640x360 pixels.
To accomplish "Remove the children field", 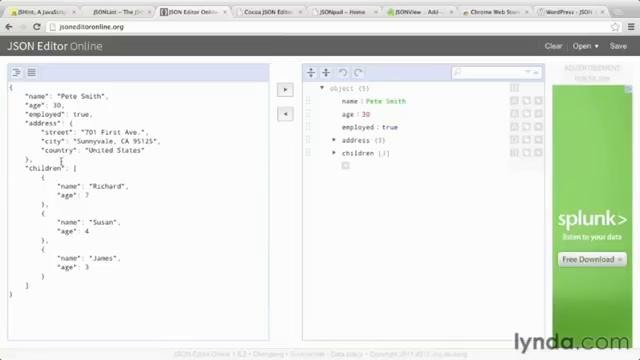I will (538, 153).
